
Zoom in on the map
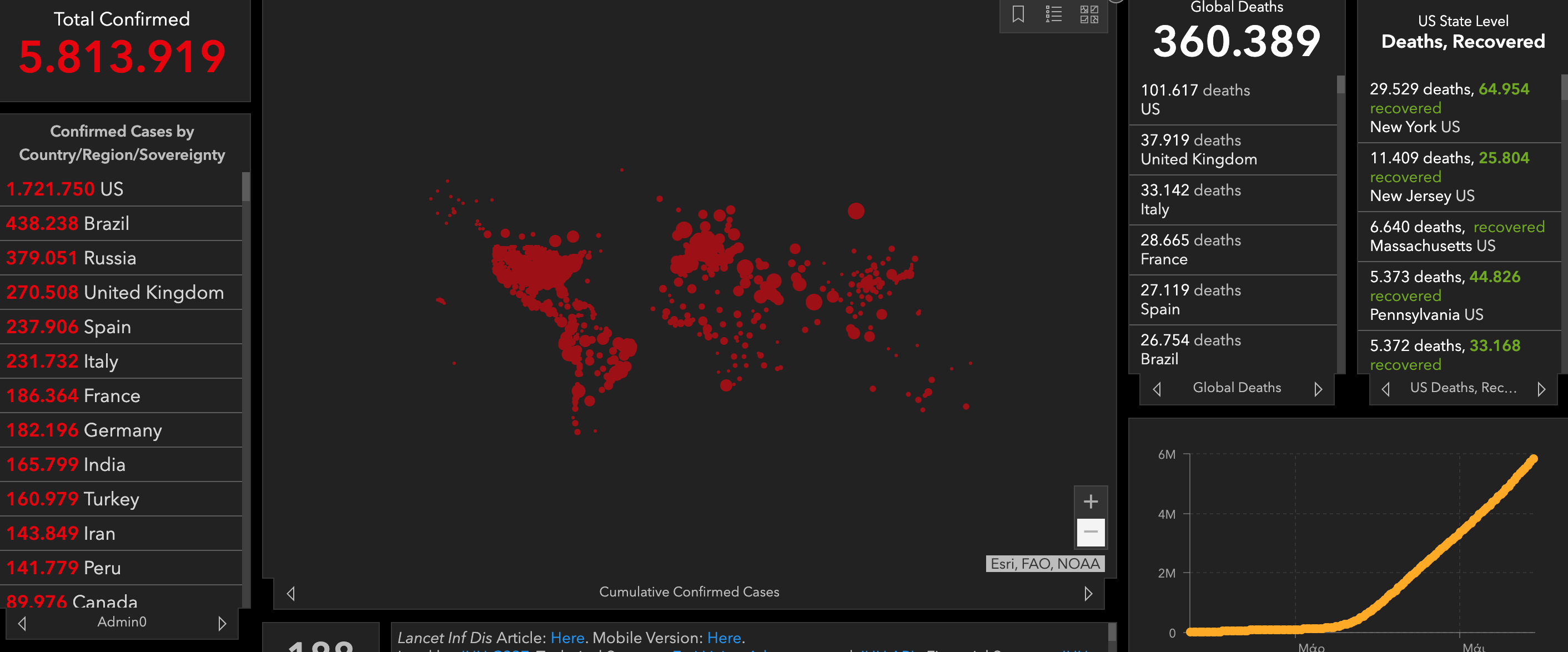tap(1090, 501)
